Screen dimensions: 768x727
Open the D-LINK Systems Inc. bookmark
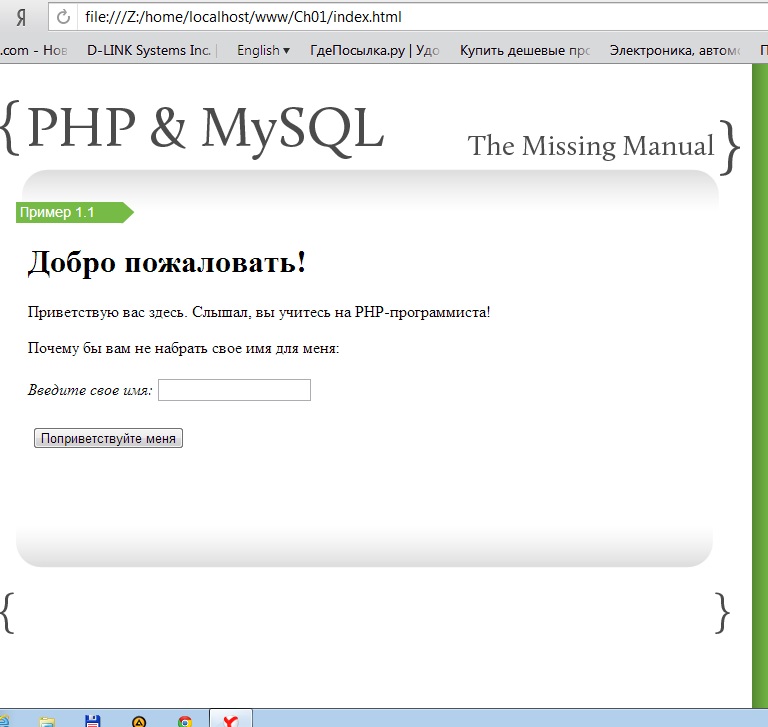click(150, 50)
